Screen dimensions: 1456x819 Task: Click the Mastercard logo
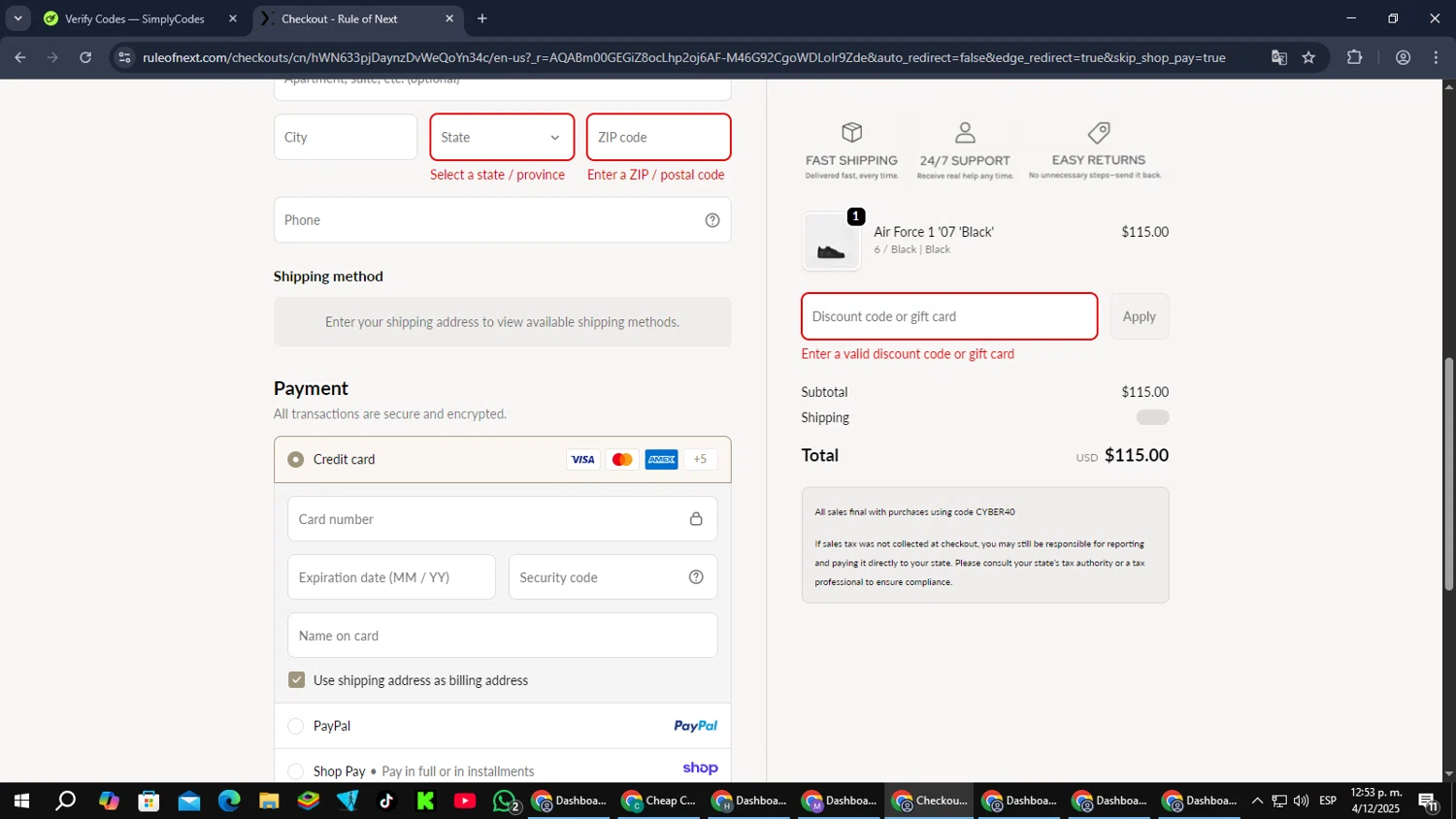click(622, 460)
